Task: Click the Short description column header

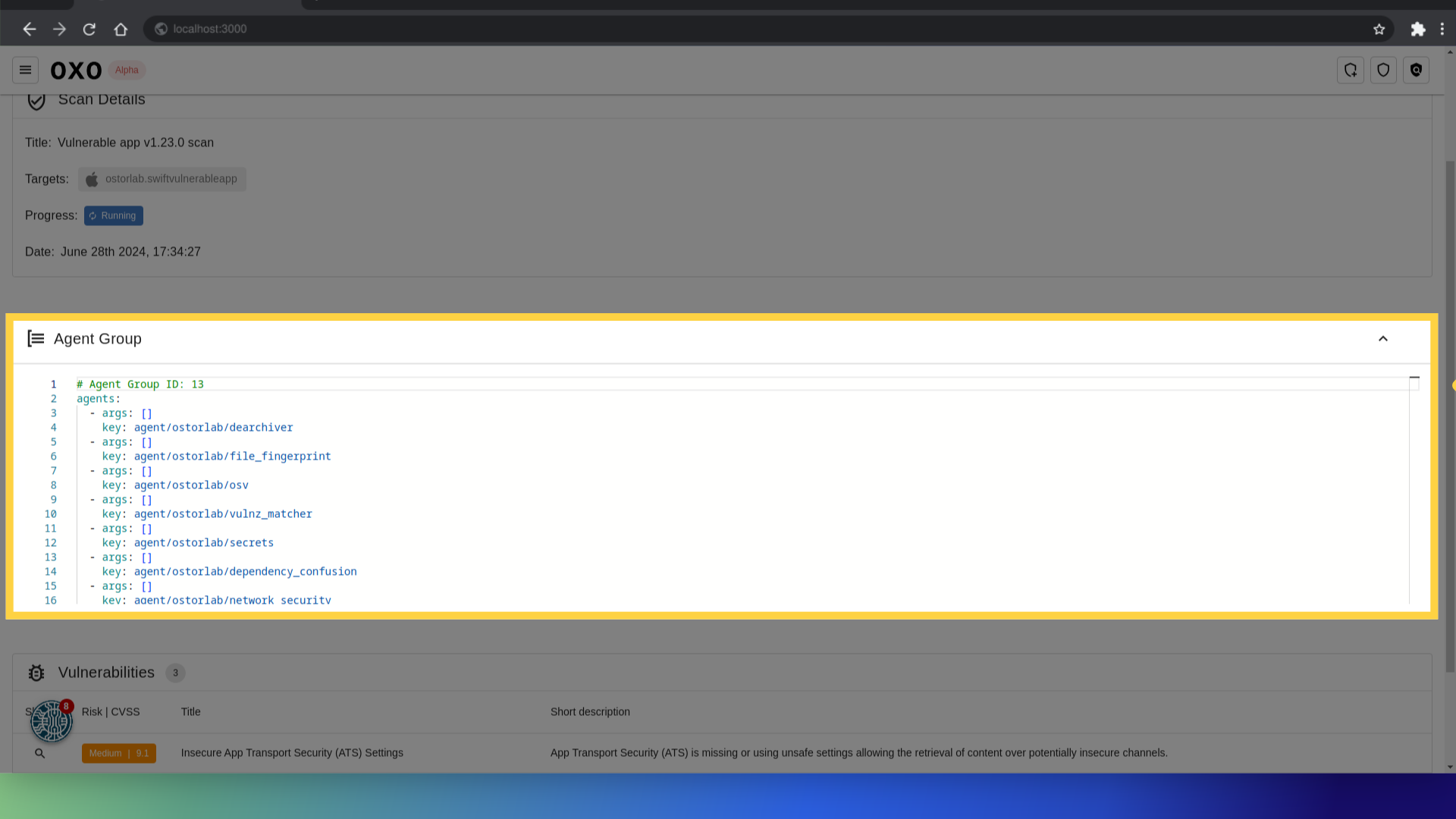Action: (x=590, y=711)
